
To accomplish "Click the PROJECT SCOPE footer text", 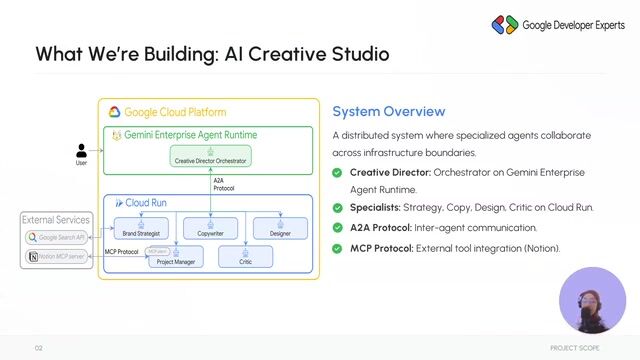I will tap(575, 348).
